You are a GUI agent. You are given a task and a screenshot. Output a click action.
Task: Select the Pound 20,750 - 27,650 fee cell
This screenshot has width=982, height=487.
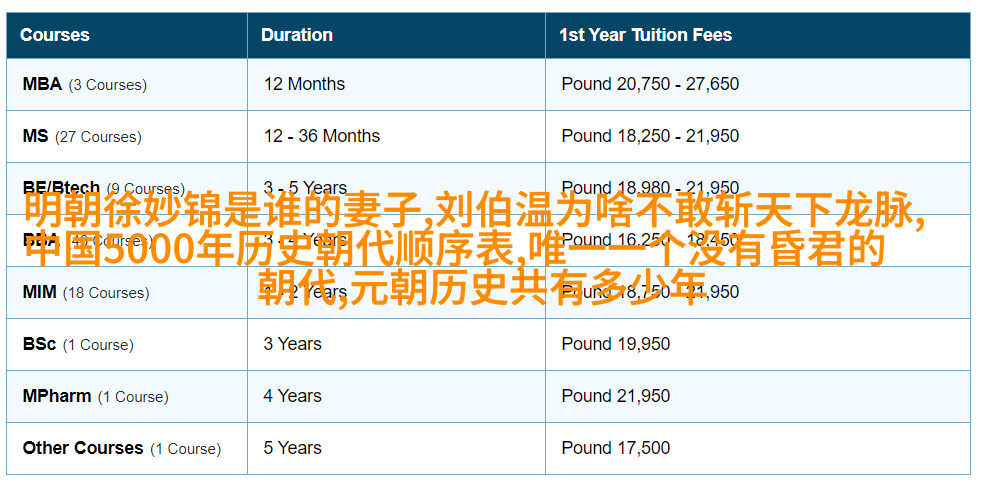(650, 84)
